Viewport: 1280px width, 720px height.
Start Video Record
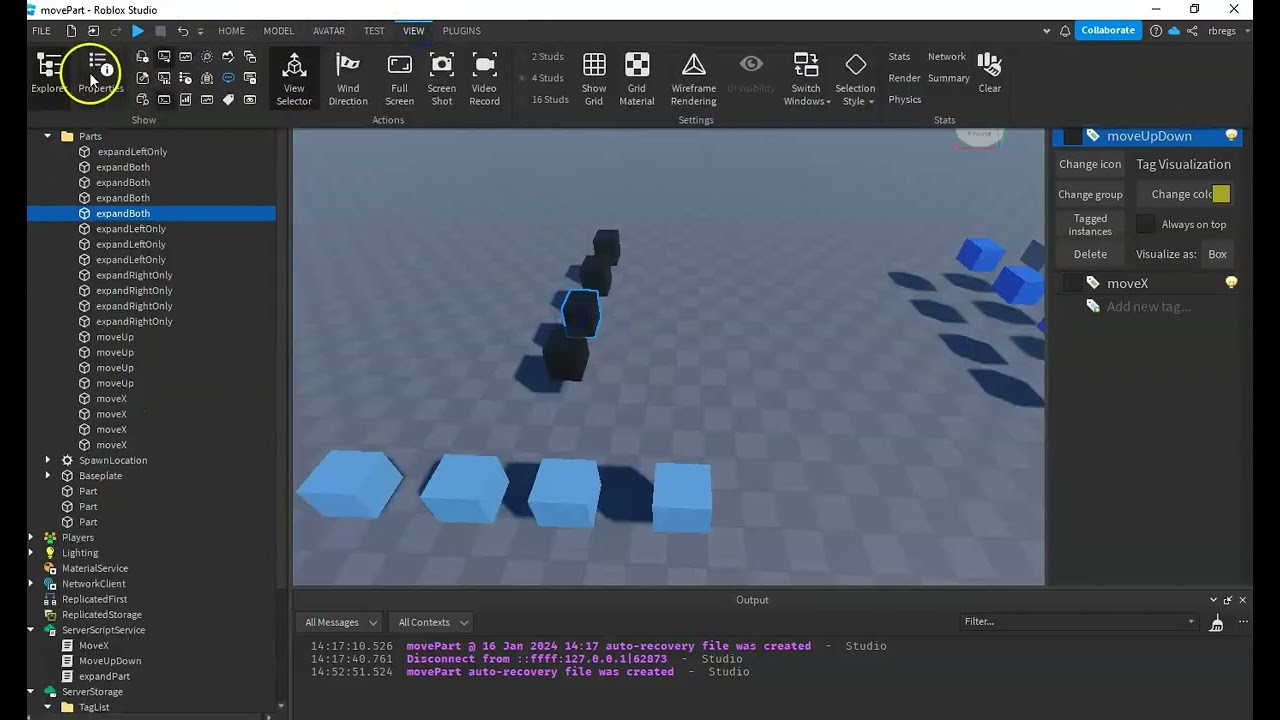pyautogui.click(x=484, y=79)
